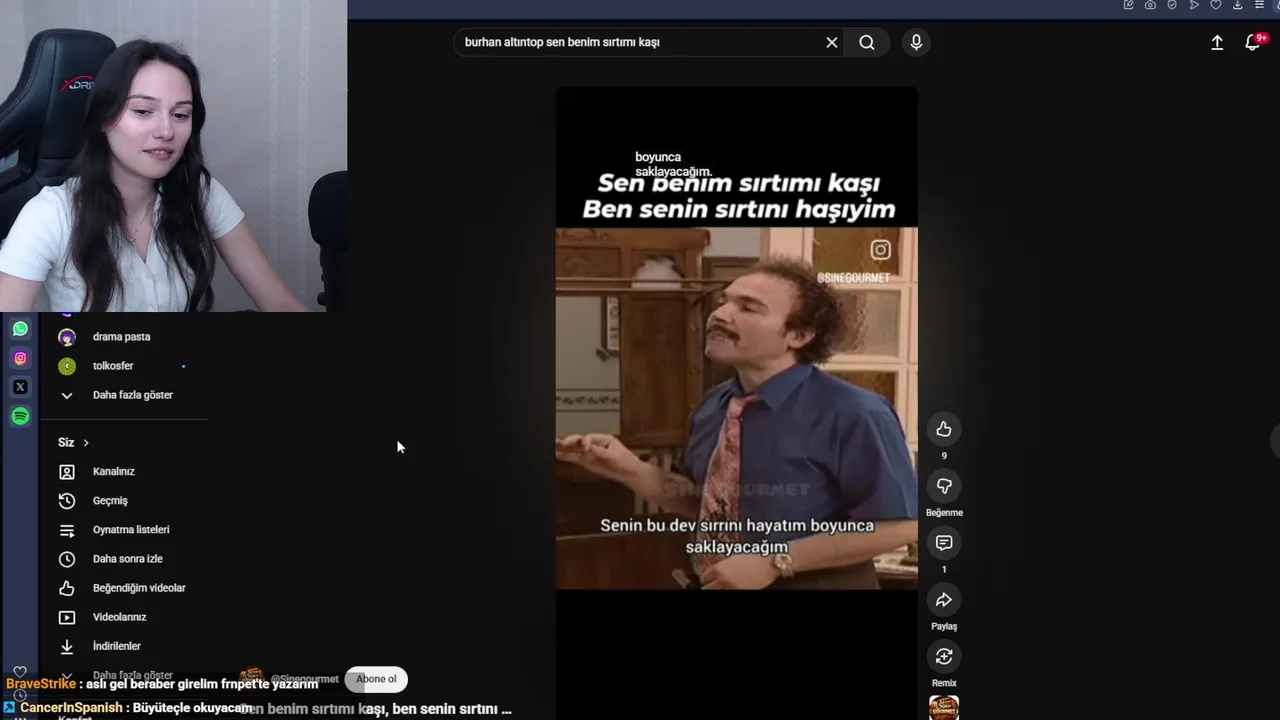The height and width of the screenshot is (720, 1280).
Task: Click the browser toolbar edit/note icon
Action: click(x=1129, y=5)
